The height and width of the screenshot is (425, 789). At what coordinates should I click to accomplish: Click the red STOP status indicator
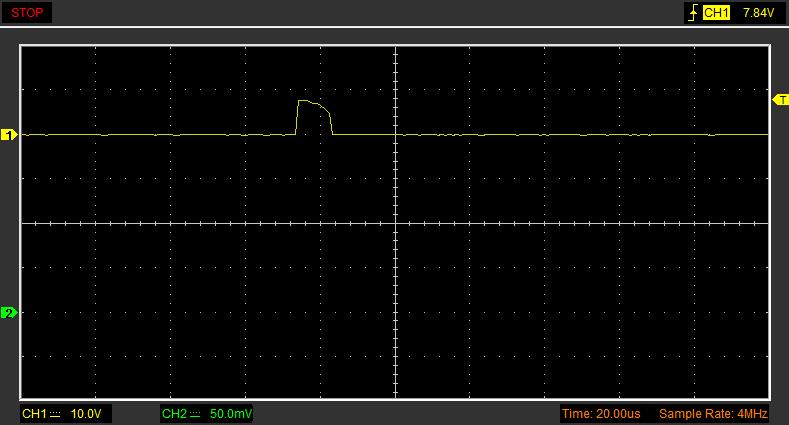click(x=27, y=13)
